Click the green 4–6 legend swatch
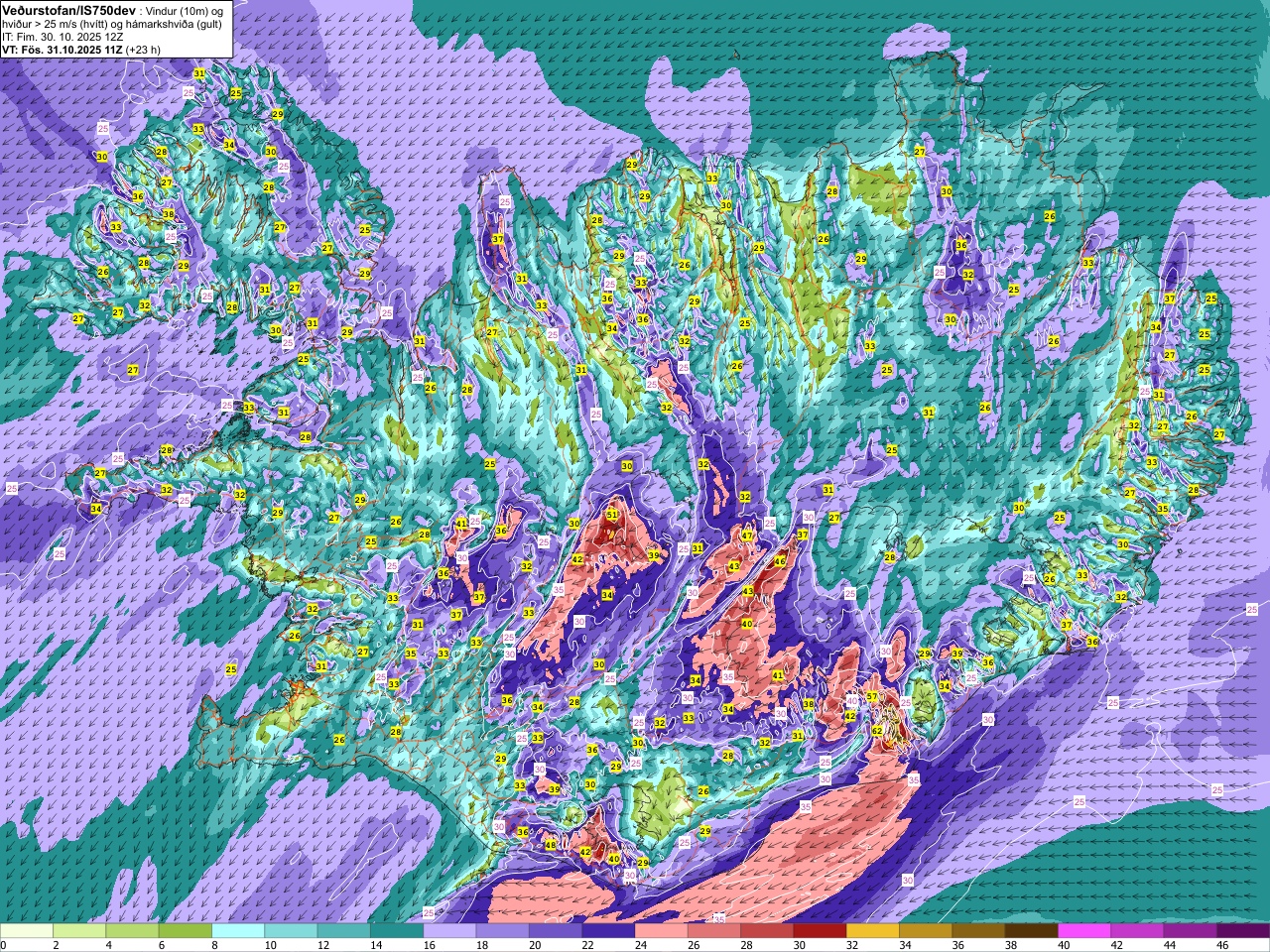The height and width of the screenshot is (952, 1270). 133,931
